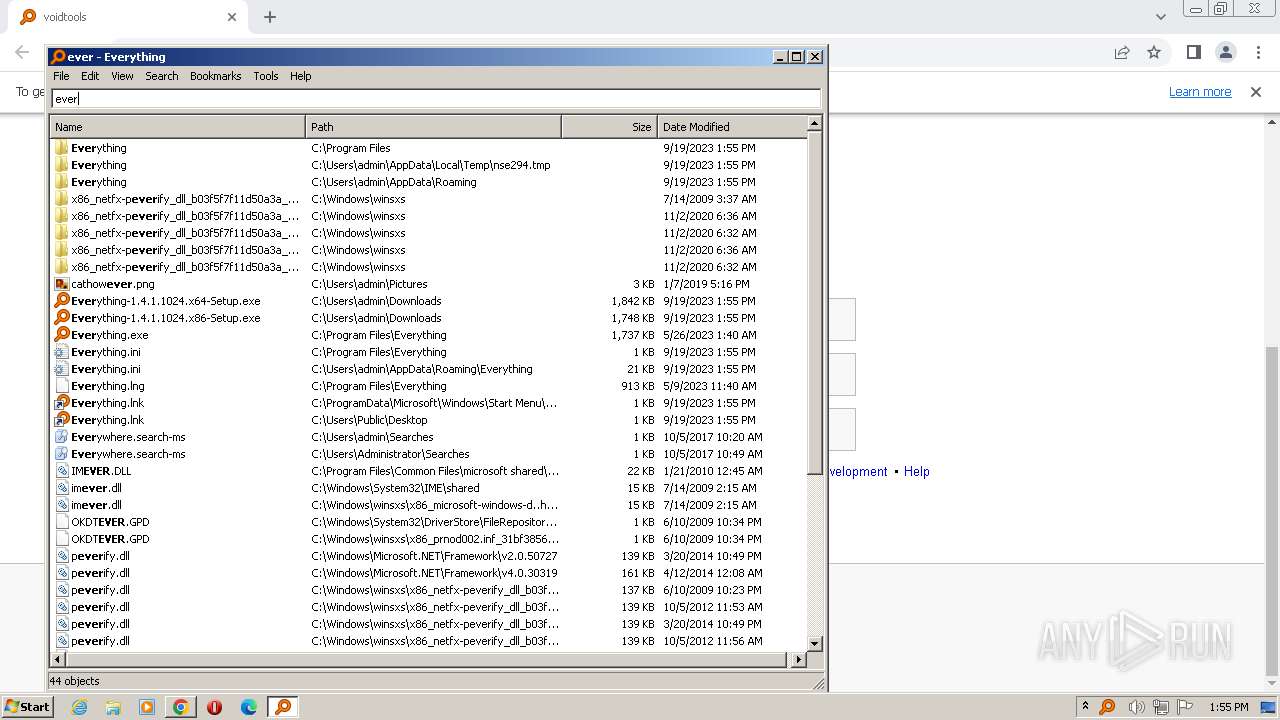Select the Everything x86-Setup.exe icon
Screen dimensions: 1280x720
[x=61, y=318]
